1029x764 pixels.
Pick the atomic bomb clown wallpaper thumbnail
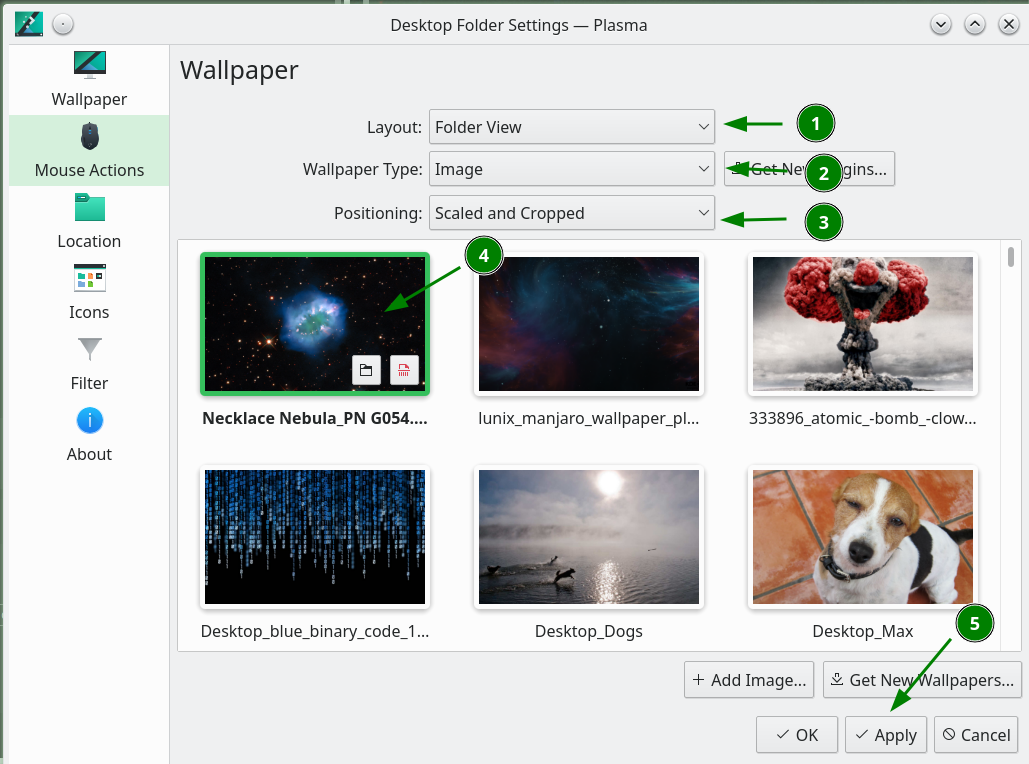tap(862, 323)
